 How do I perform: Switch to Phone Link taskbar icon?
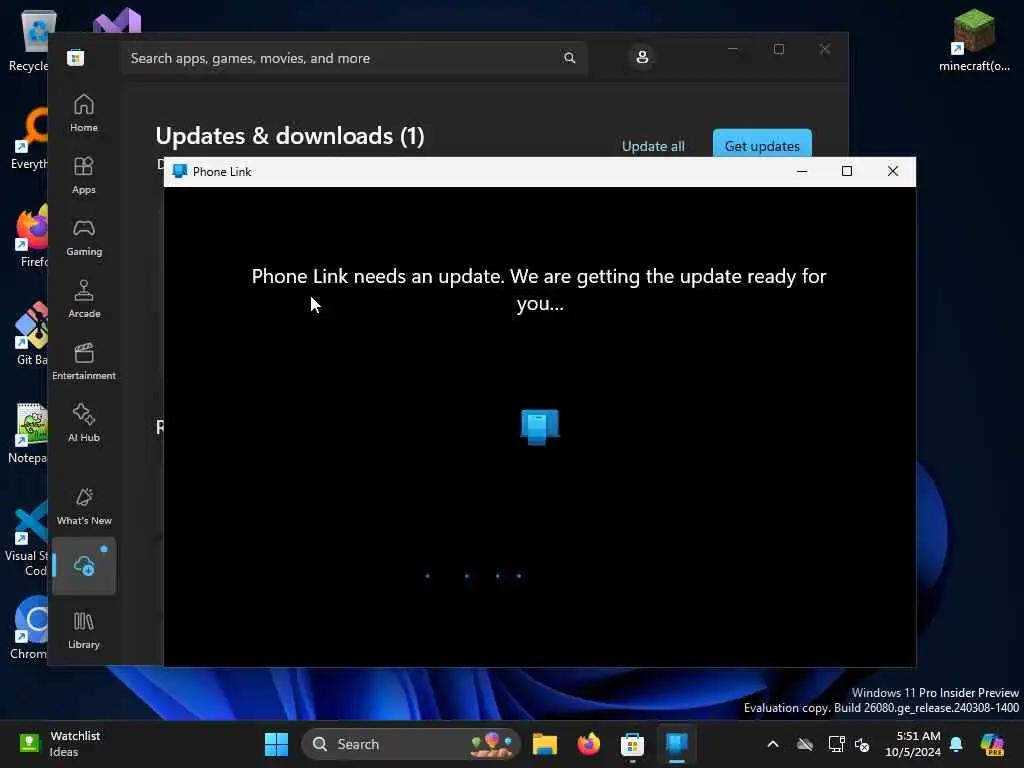(x=677, y=744)
